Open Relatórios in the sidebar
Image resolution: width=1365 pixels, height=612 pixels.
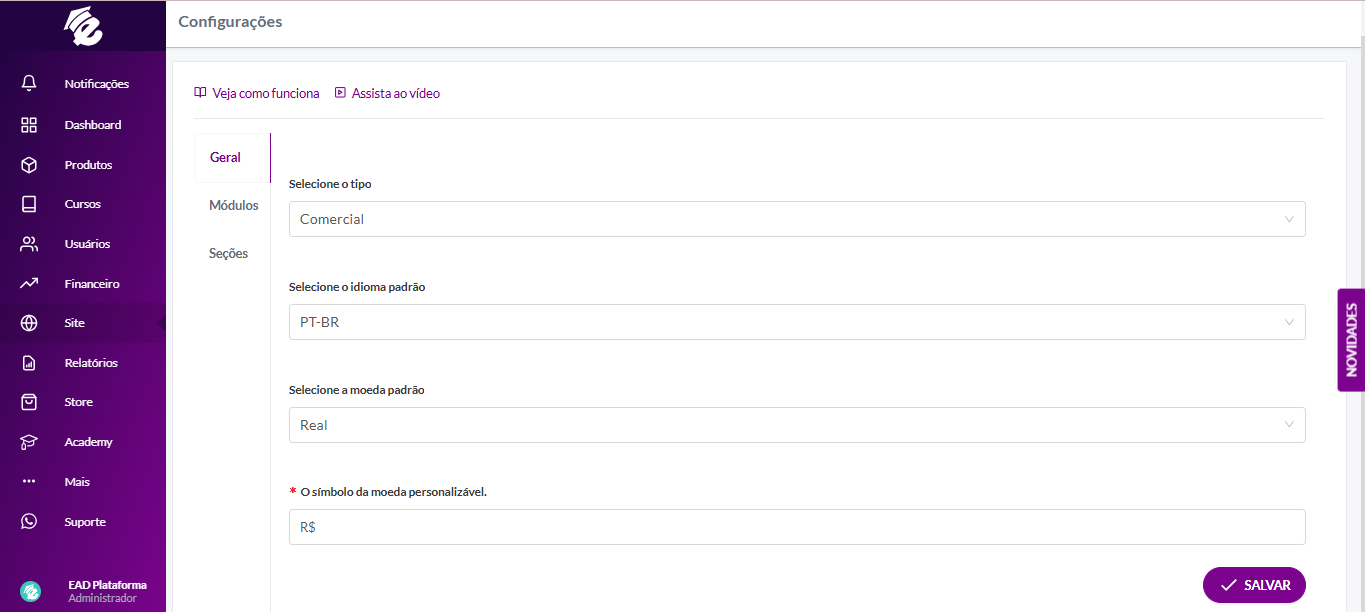(x=91, y=363)
